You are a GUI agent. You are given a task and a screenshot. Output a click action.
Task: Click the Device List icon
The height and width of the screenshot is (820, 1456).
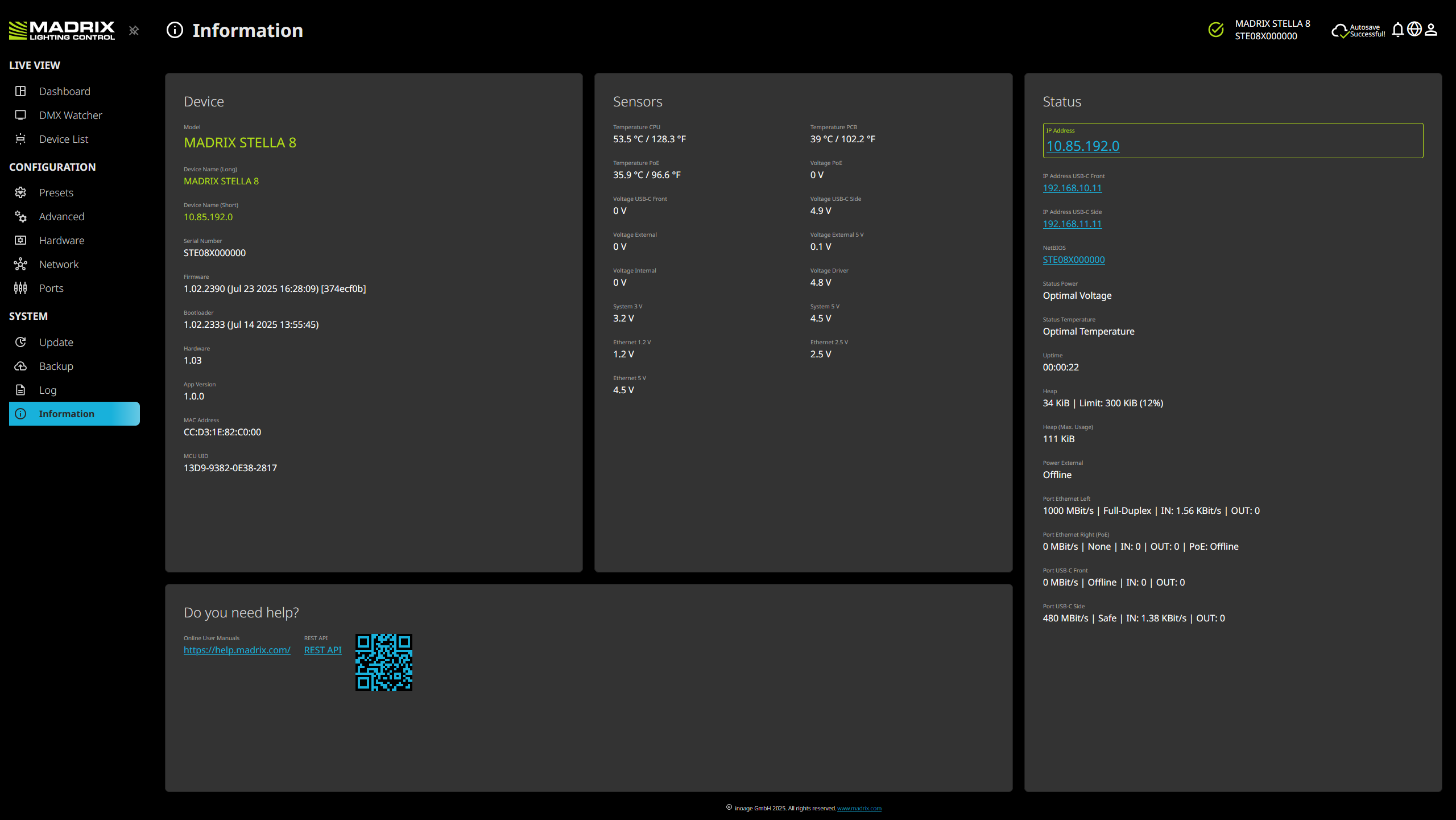pos(20,139)
